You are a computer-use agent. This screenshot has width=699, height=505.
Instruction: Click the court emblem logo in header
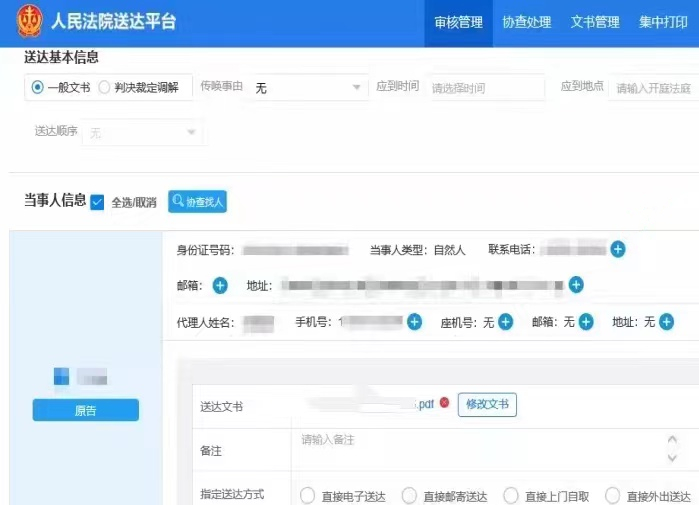(29, 21)
